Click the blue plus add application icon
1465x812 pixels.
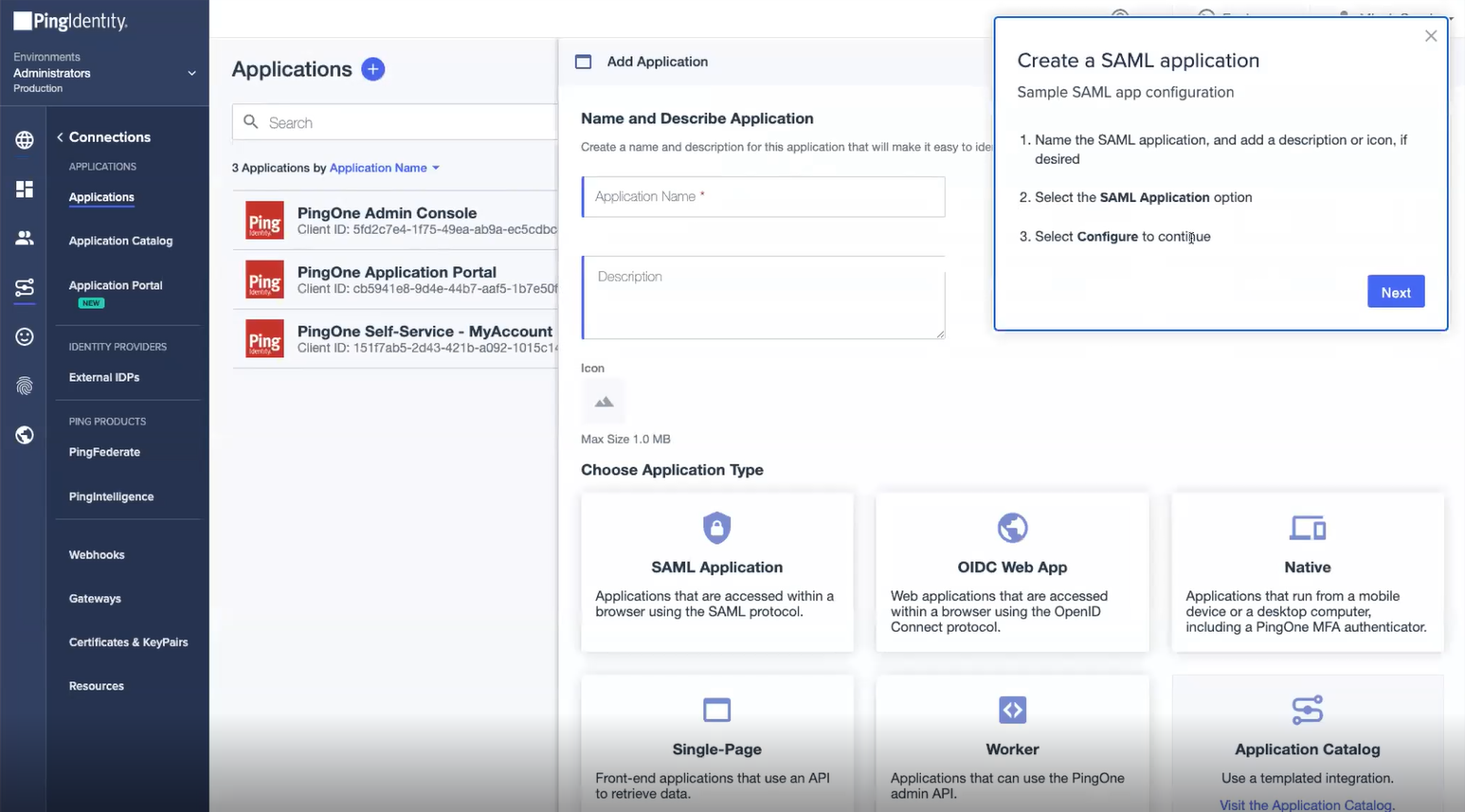[373, 69]
